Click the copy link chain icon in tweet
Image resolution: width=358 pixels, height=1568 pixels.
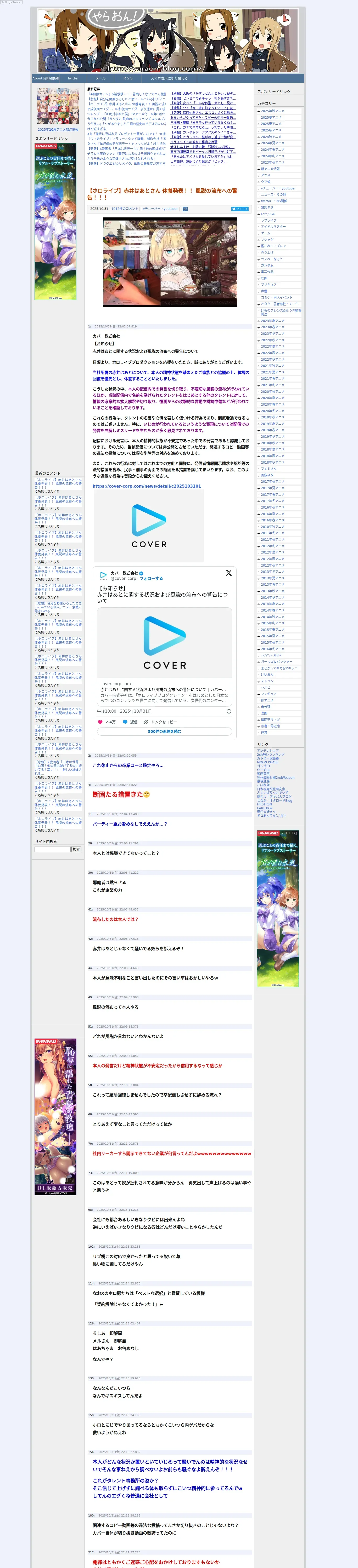pyautogui.click(x=146, y=722)
